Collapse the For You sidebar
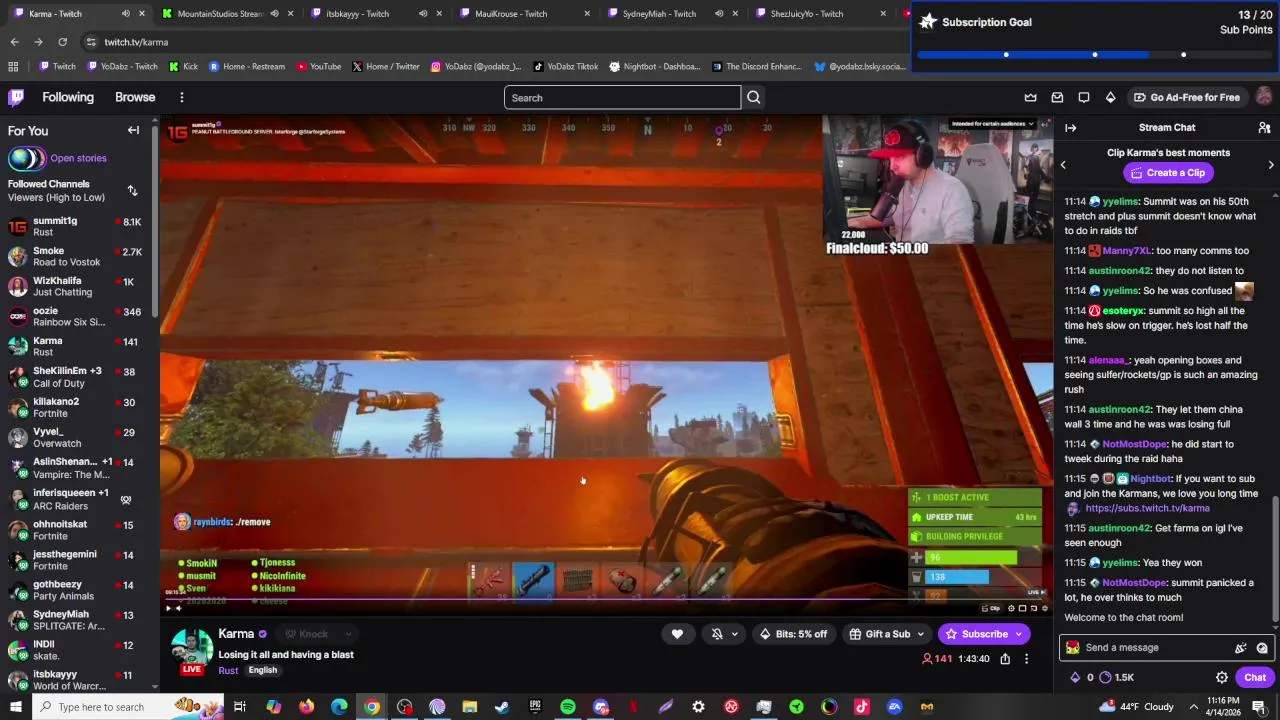 tap(133, 130)
